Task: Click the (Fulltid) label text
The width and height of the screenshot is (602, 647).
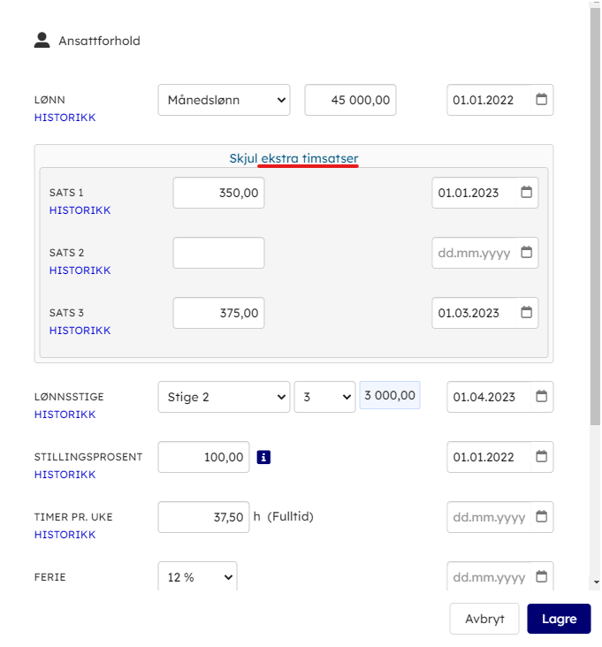Action: 290,517
